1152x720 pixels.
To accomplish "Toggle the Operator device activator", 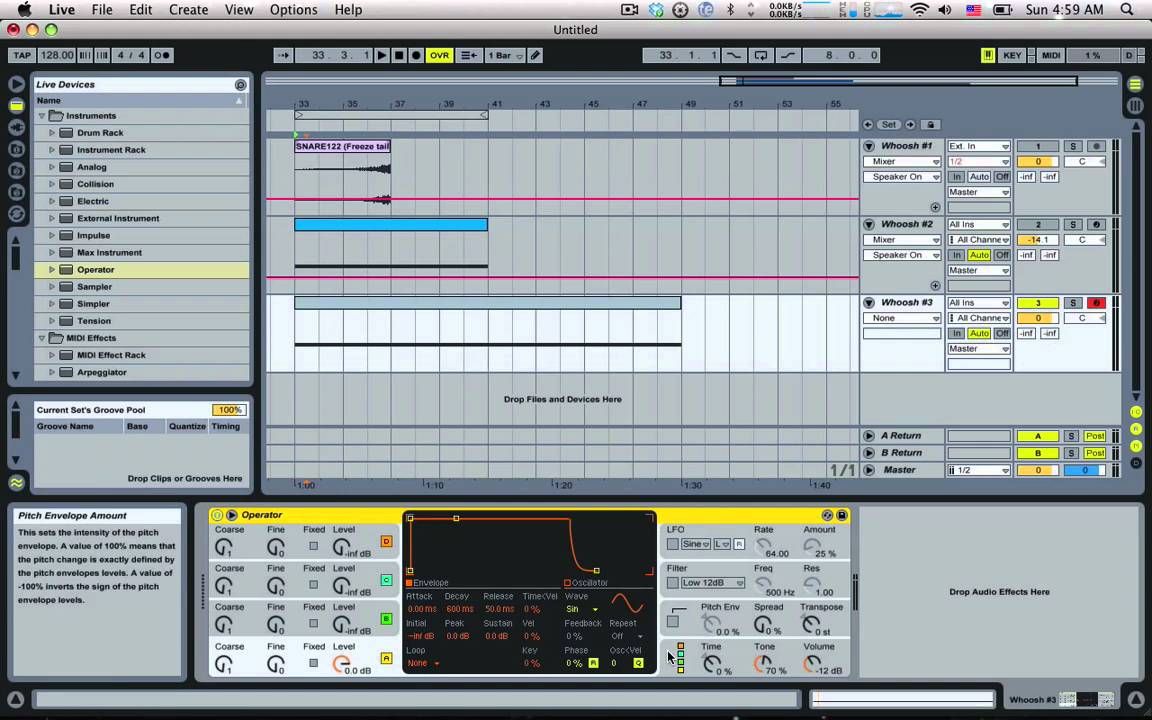I will 217,515.
